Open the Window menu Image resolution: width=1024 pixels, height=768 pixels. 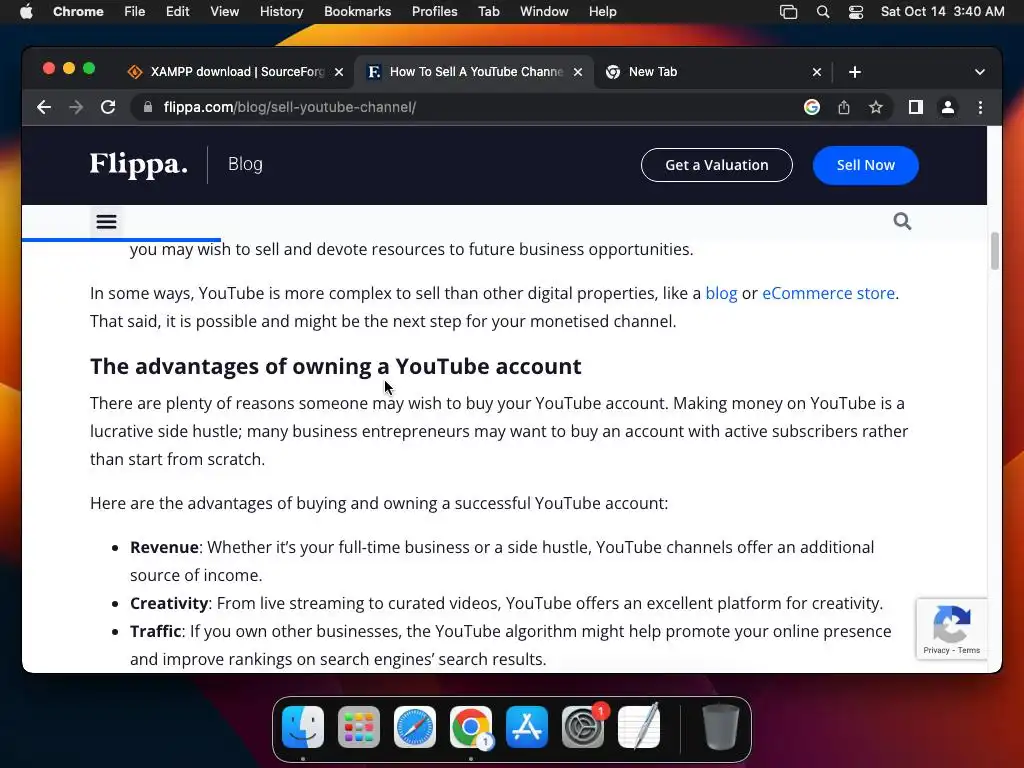point(544,12)
